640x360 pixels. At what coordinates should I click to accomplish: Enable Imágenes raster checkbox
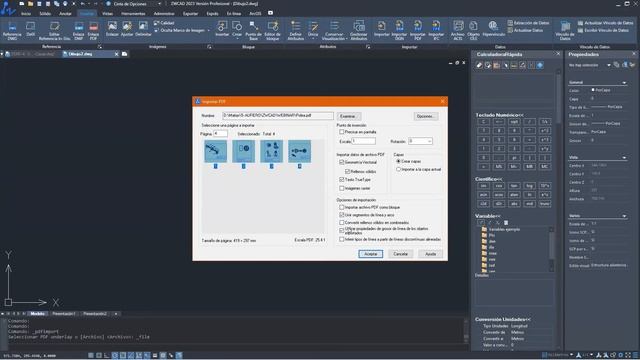coord(342,189)
